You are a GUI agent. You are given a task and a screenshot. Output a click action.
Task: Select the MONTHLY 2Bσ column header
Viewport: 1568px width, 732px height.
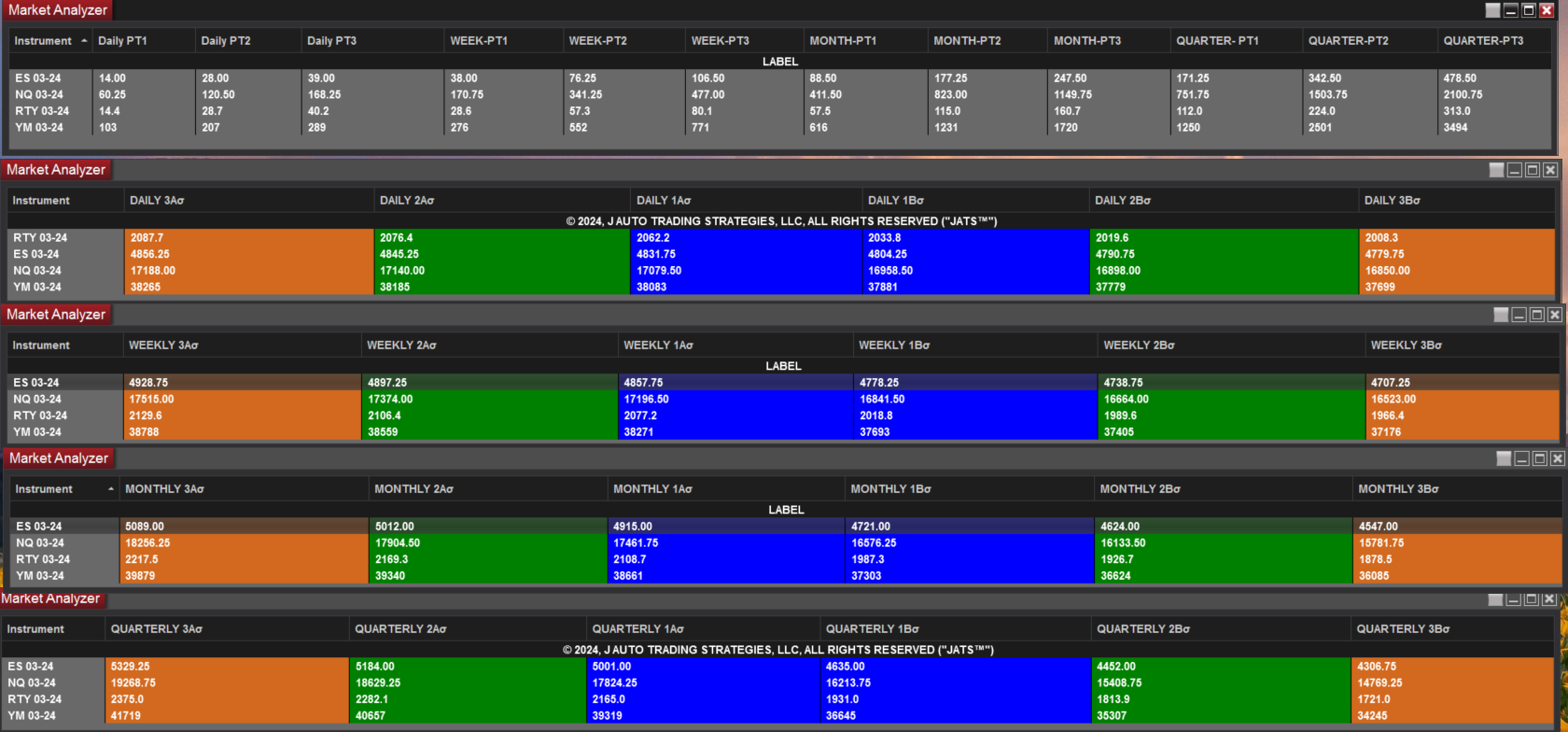(x=1224, y=489)
